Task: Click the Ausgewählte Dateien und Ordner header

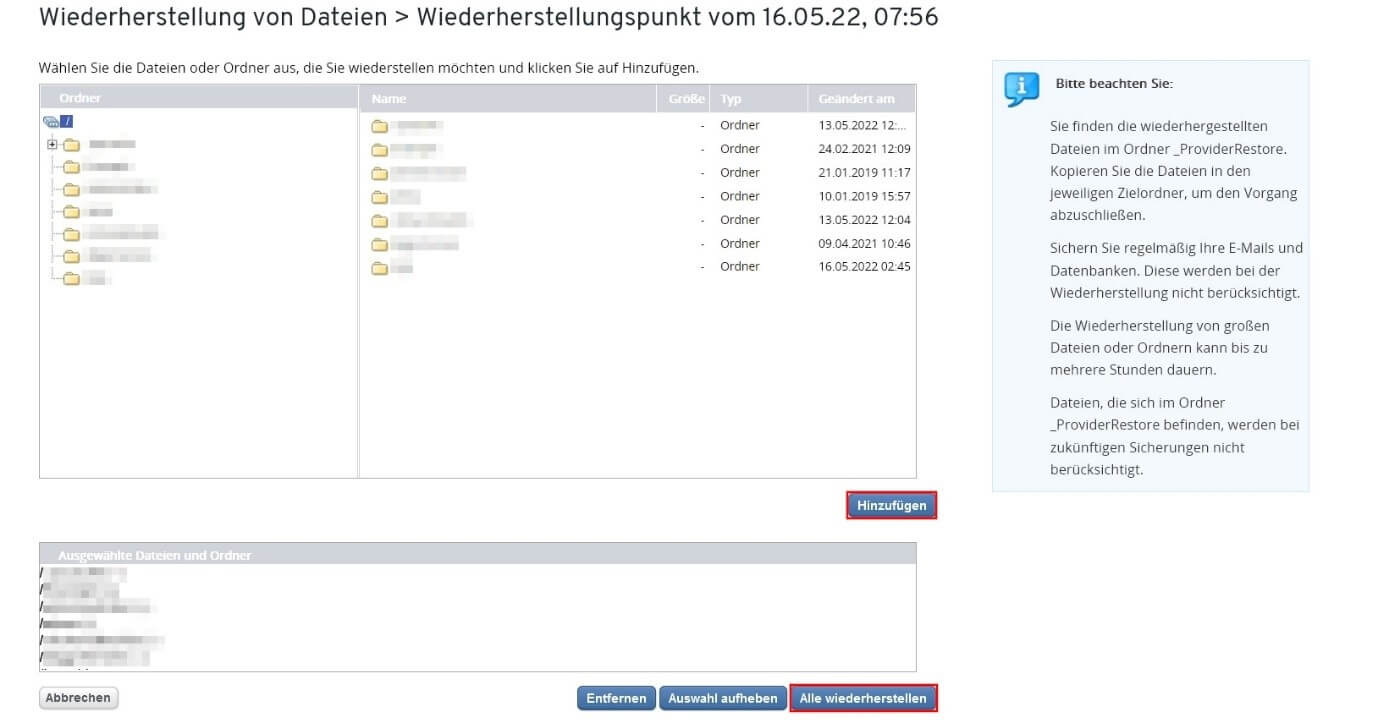Action: pos(478,555)
